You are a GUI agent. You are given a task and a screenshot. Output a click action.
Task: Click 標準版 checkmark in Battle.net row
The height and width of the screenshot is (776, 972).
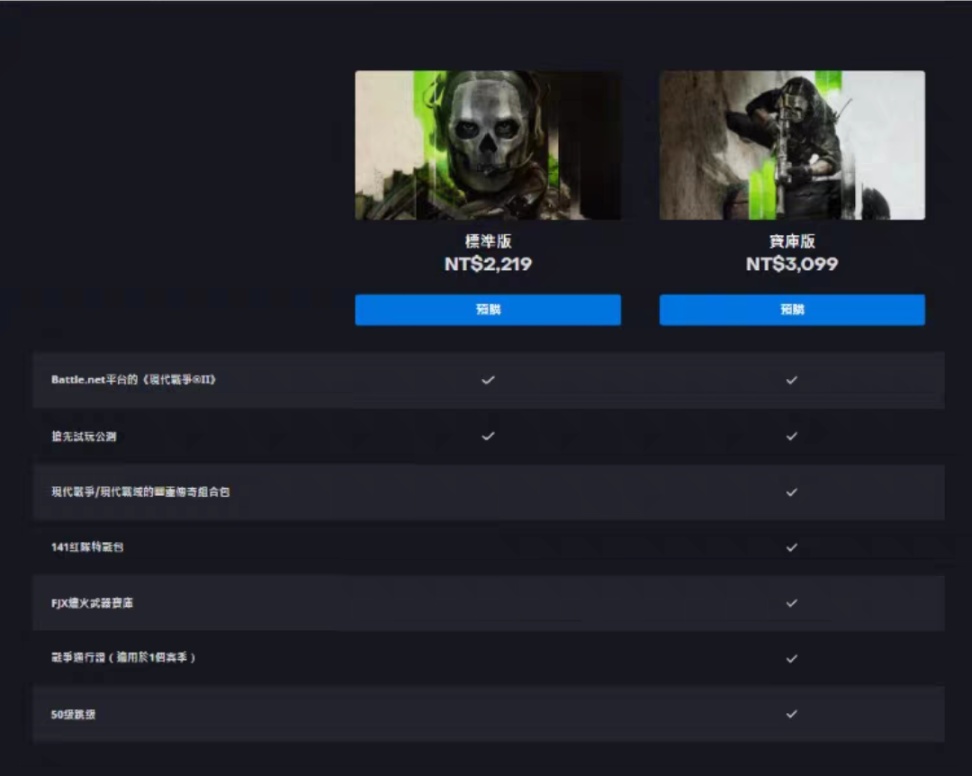click(x=488, y=380)
